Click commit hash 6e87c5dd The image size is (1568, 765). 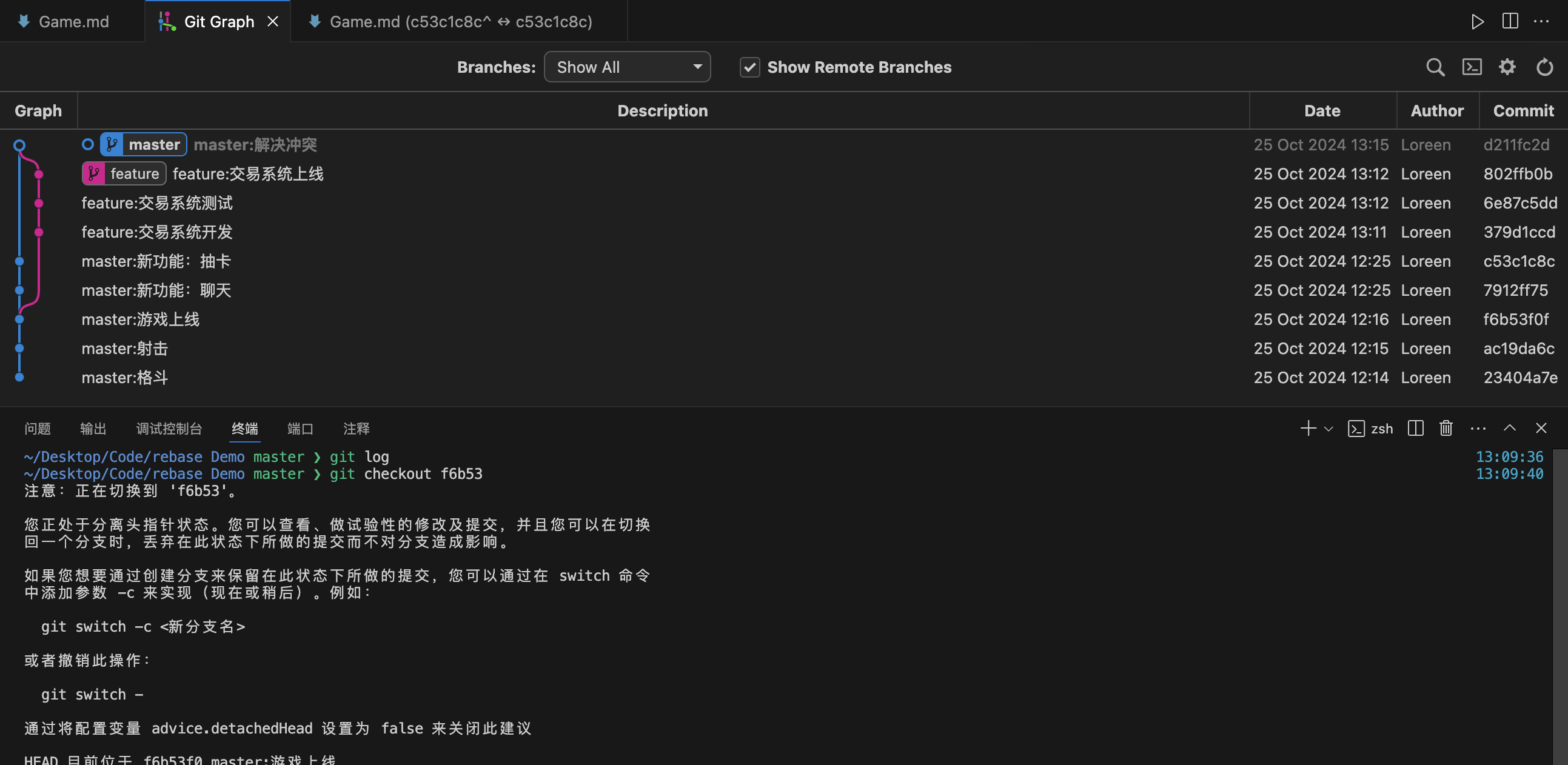[x=1520, y=203]
